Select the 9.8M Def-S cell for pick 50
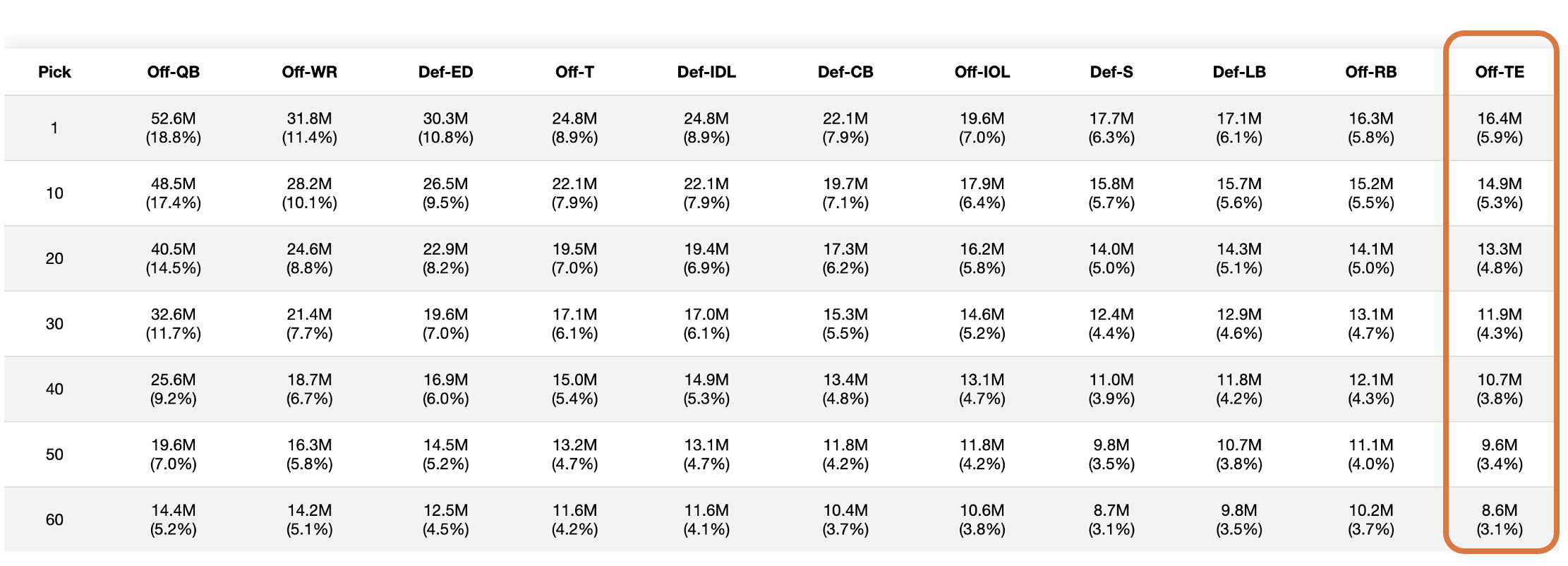This screenshot has width=1568, height=566. click(1111, 454)
